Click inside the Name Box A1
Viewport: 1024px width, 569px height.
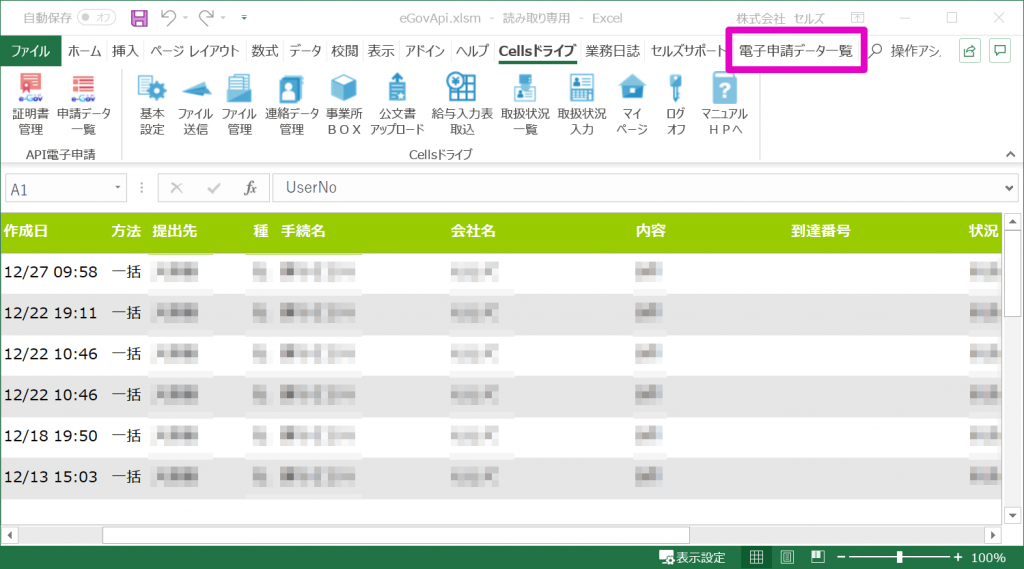click(x=59, y=189)
